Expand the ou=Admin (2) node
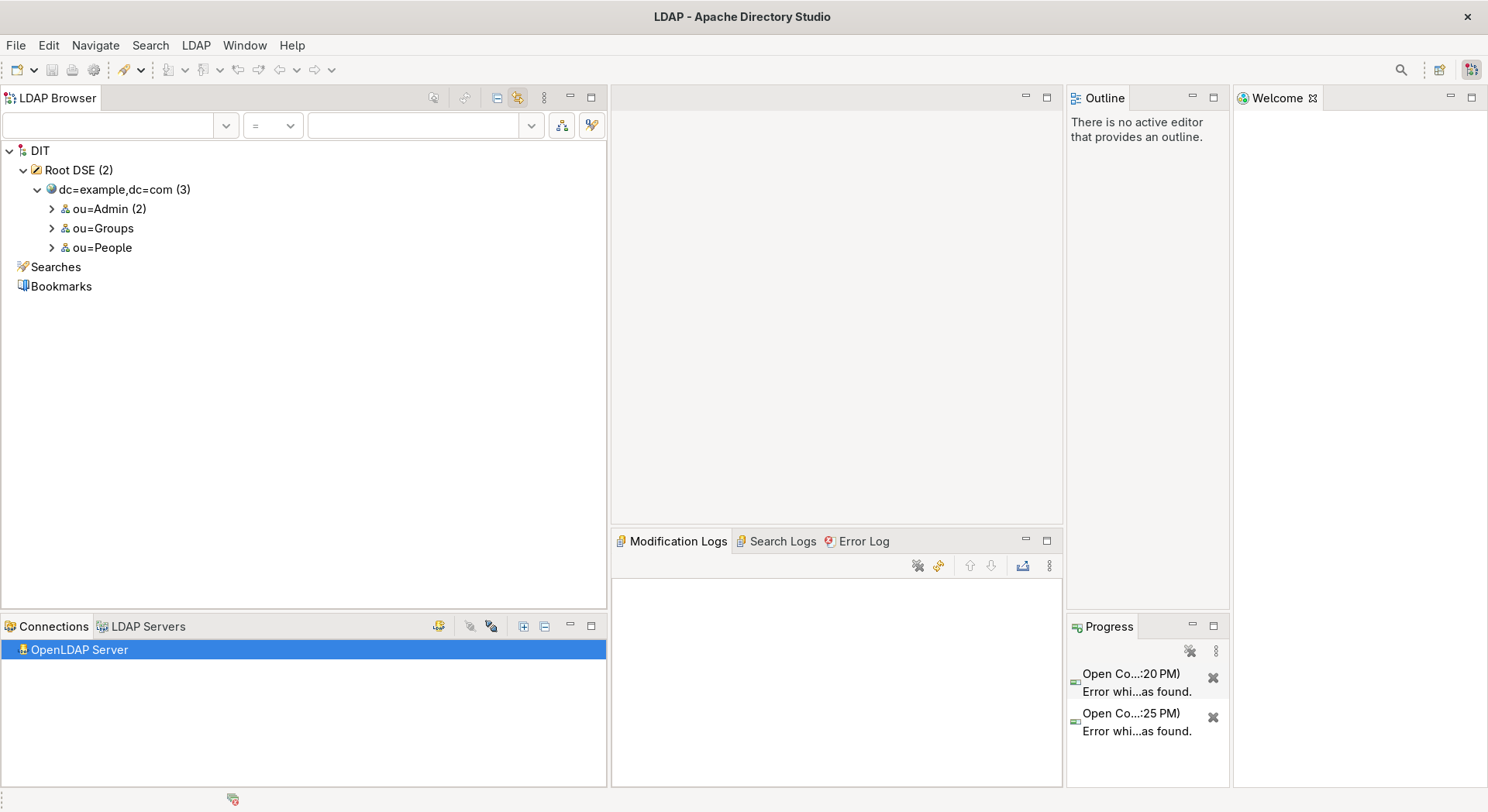 [51, 209]
